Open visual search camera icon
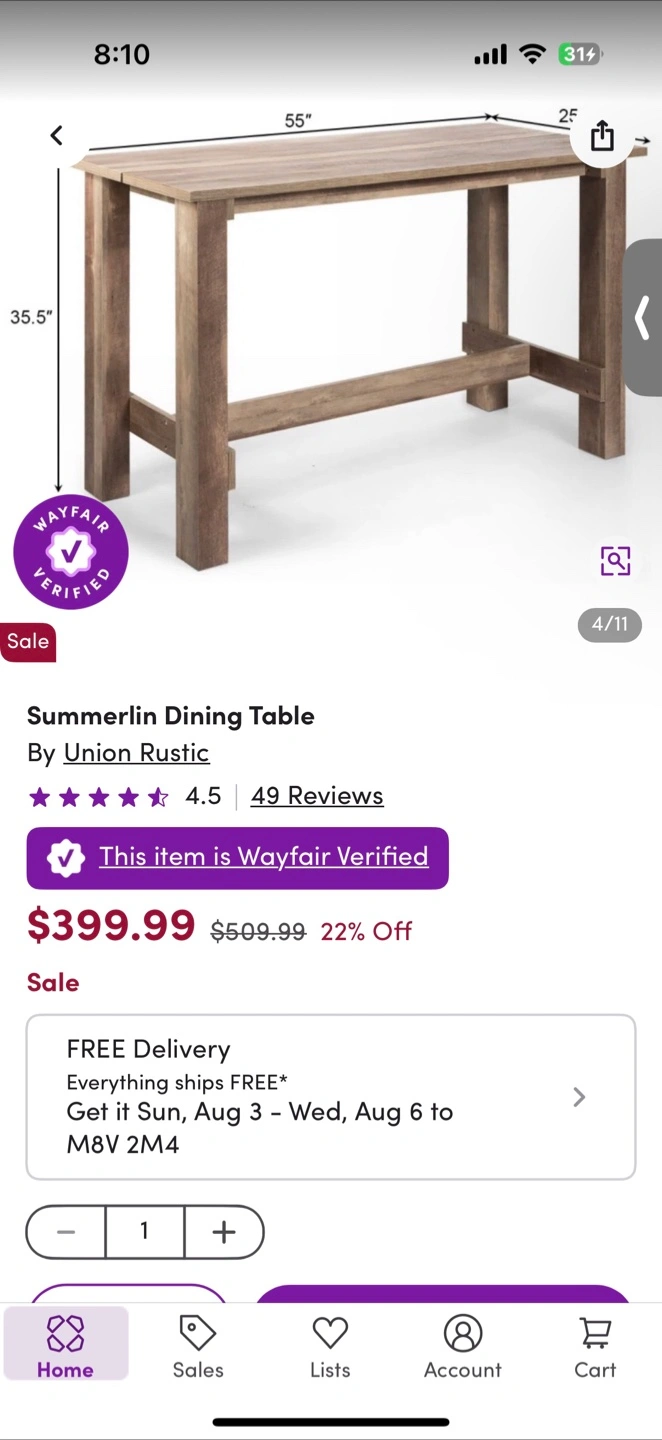Screen dimensions: 662x1440 tap(615, 561)
